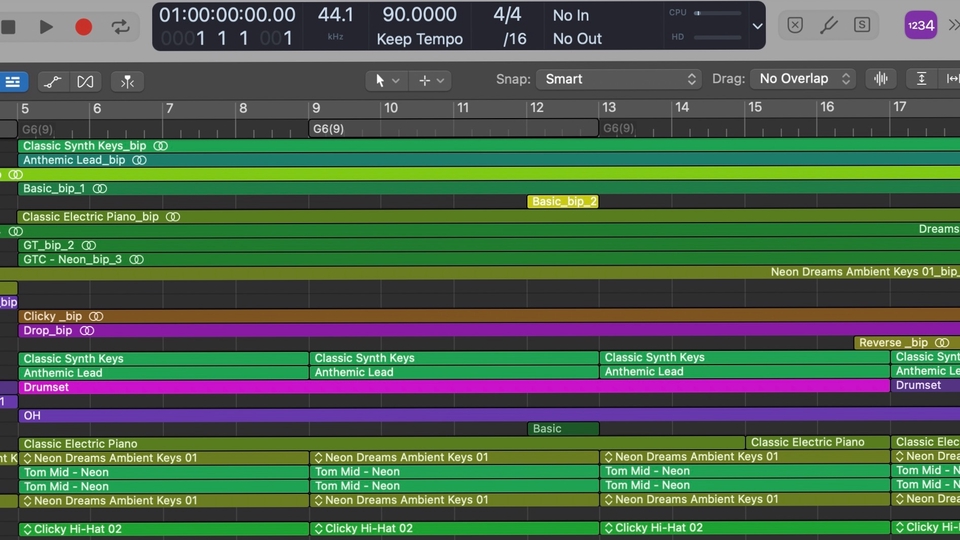Screen dimensions: 960x540
Task: Start playback with the Play button
Action: (46, 27)
